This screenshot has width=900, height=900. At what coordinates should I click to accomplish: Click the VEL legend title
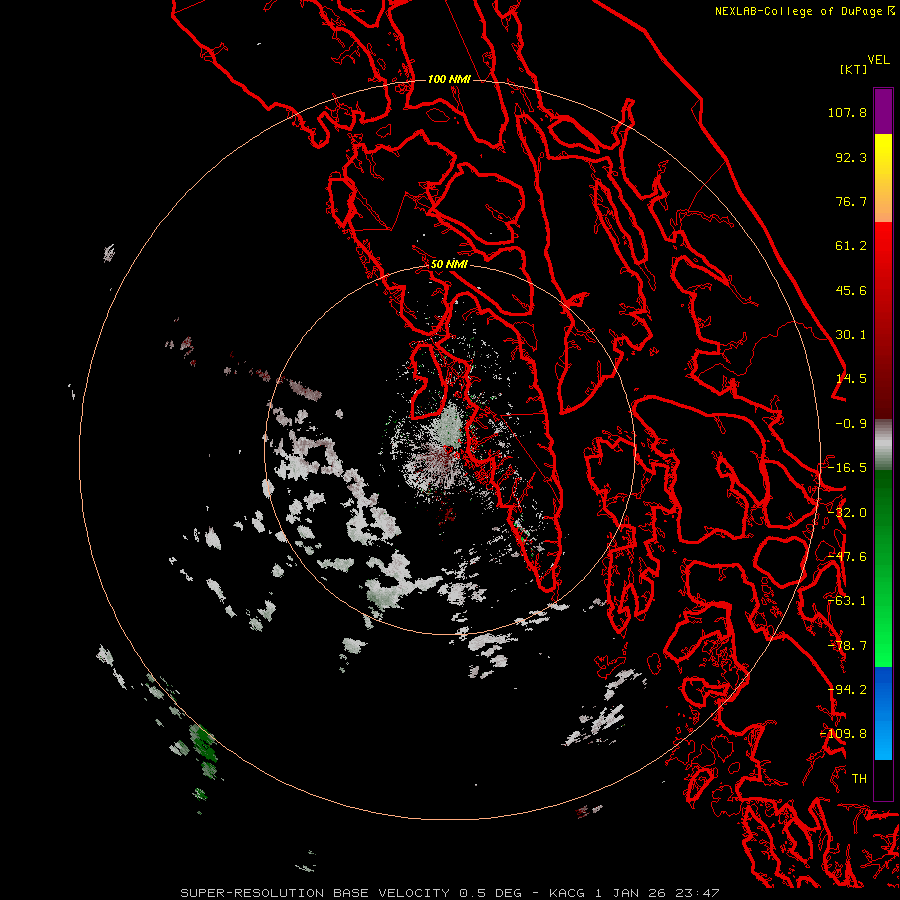pyautogui.click(x=878, y=60)
